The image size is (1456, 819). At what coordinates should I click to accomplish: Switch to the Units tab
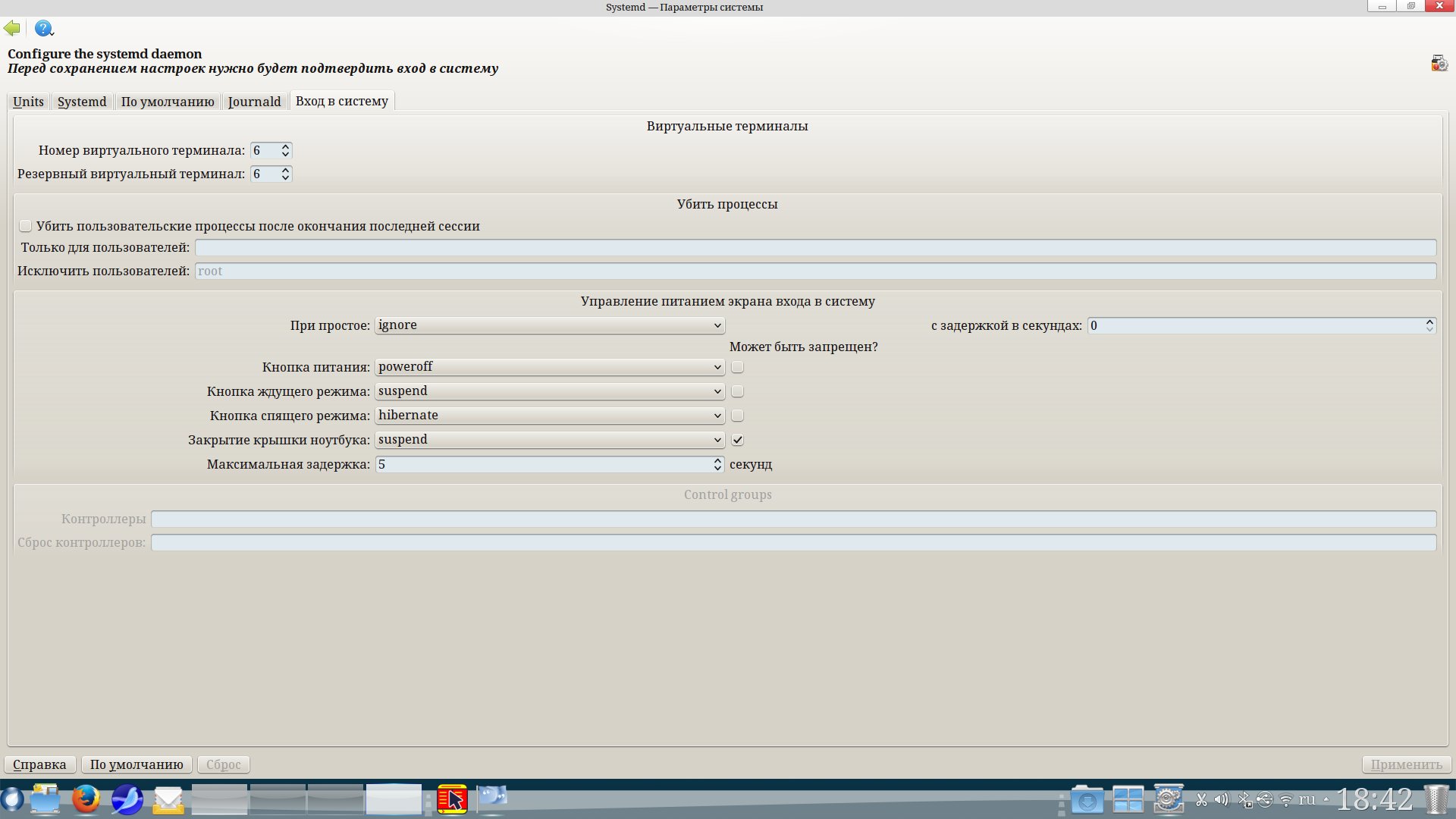point(28,102)
